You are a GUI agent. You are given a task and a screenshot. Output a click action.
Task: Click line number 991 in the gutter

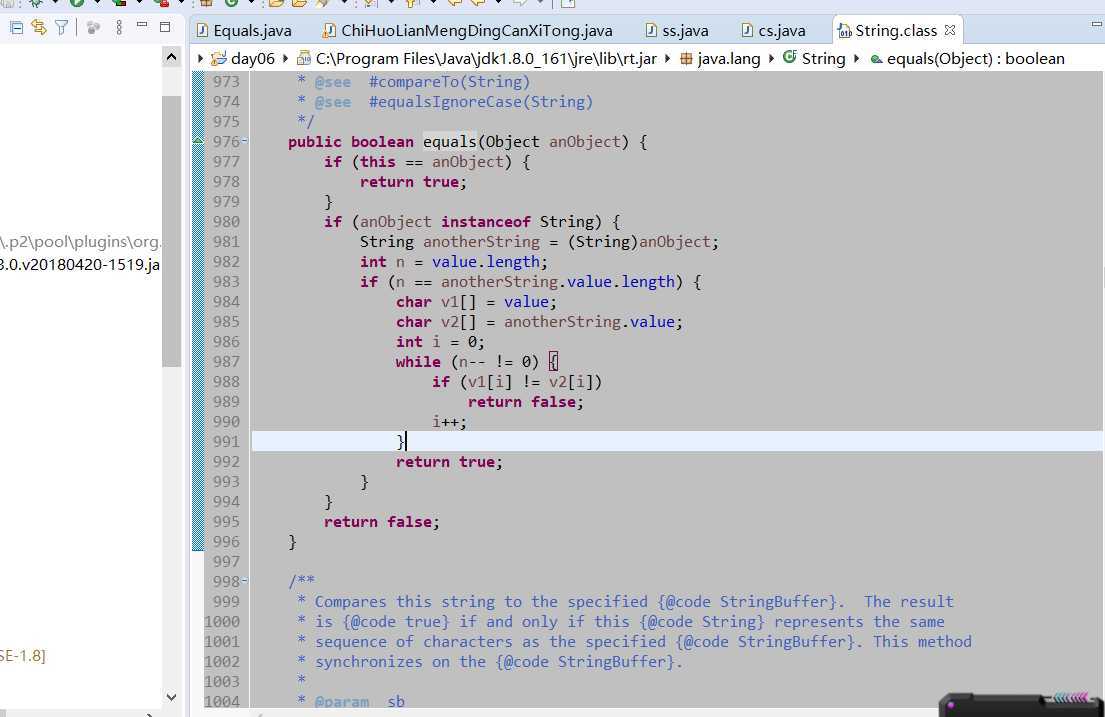[226, 441]
